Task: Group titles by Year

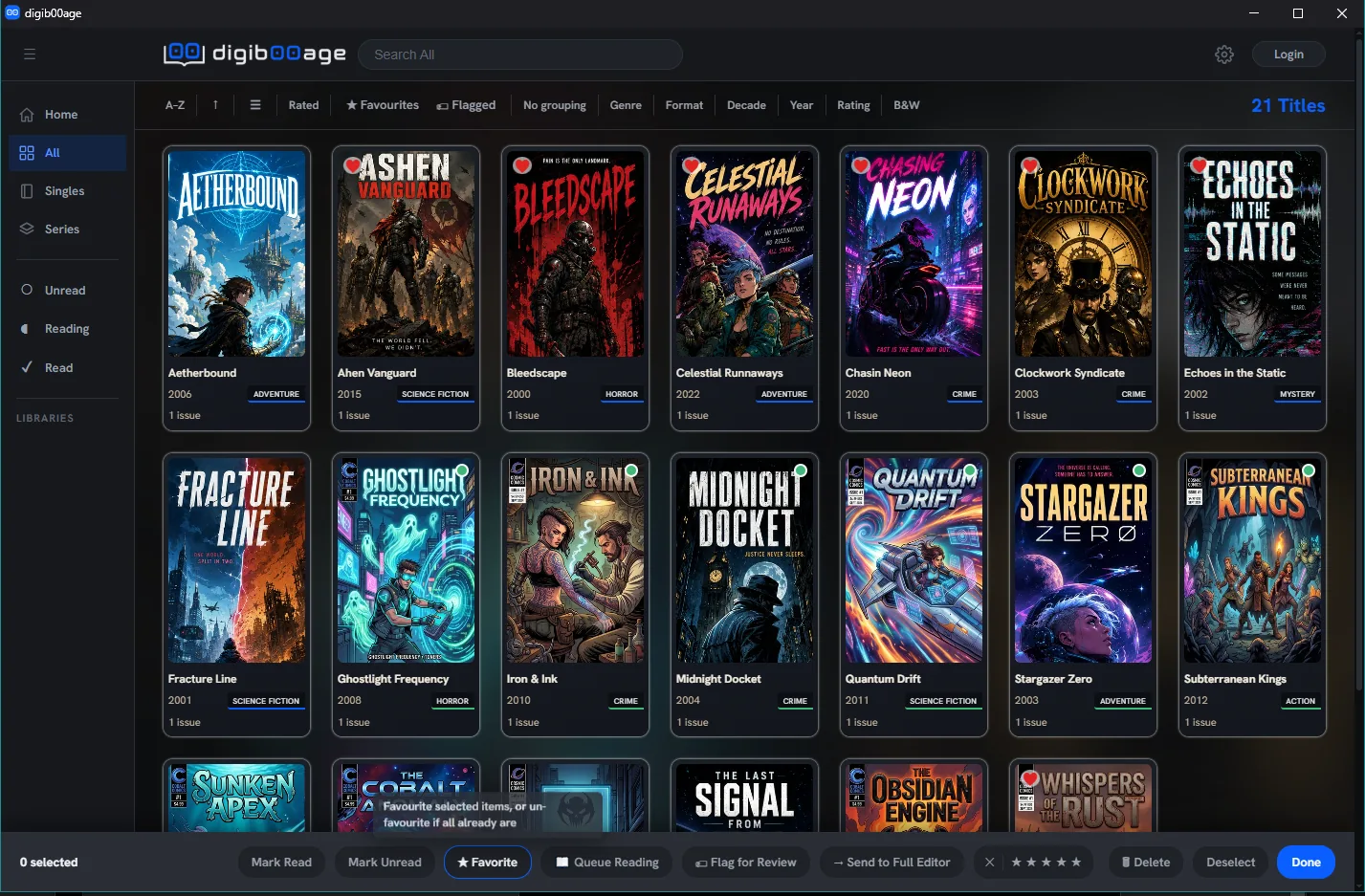Action: coord(802,105)
